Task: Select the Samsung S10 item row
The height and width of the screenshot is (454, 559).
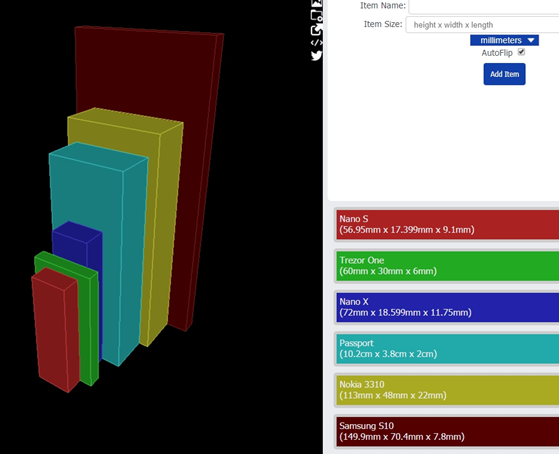Action: coord(447,431)
